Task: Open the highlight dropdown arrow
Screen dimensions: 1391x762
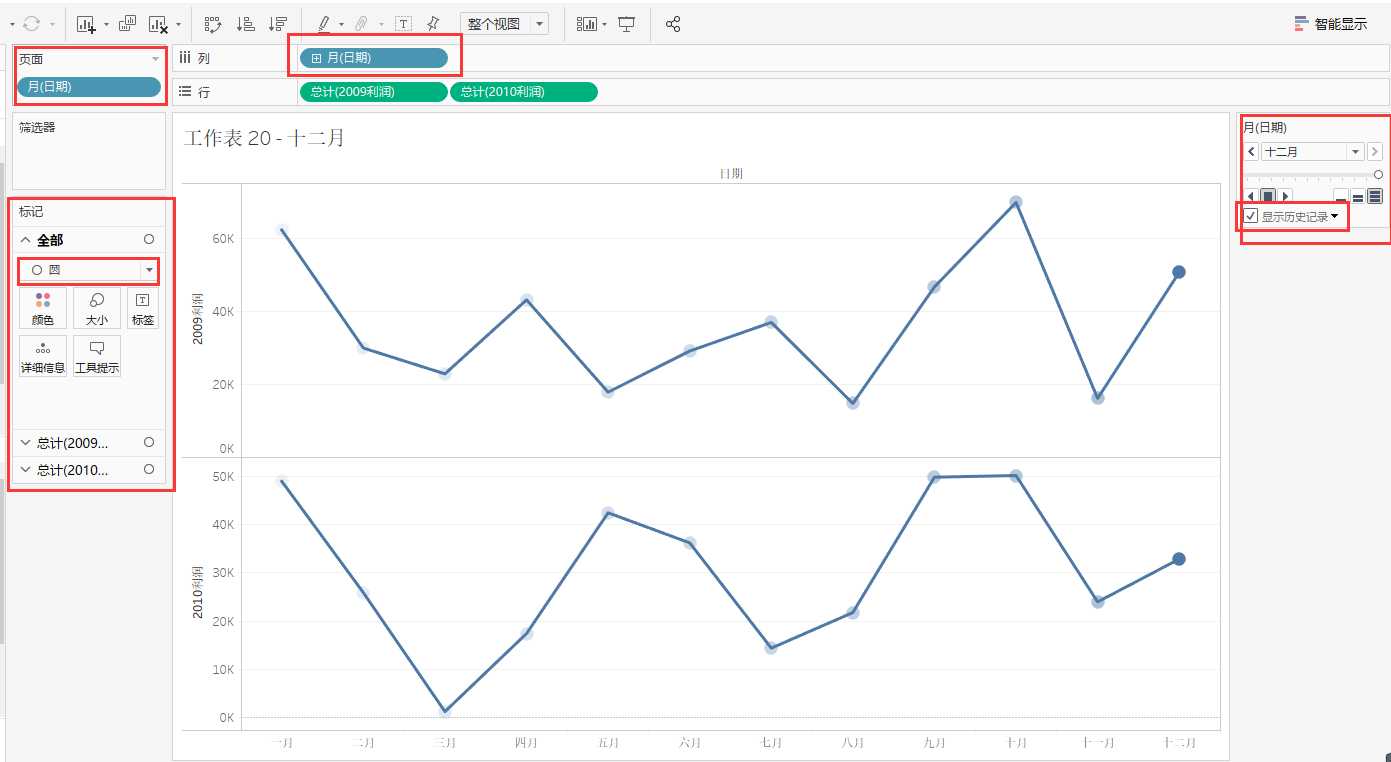Action: tap(341, 24)
